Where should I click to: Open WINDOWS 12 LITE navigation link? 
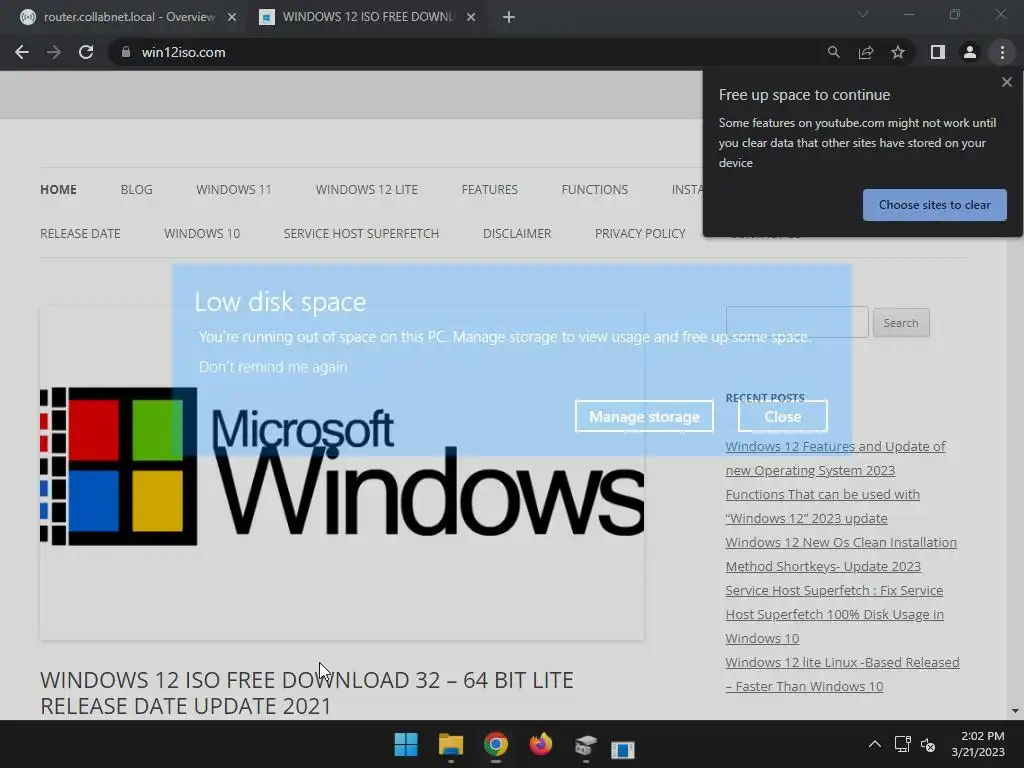coord(366,189)
